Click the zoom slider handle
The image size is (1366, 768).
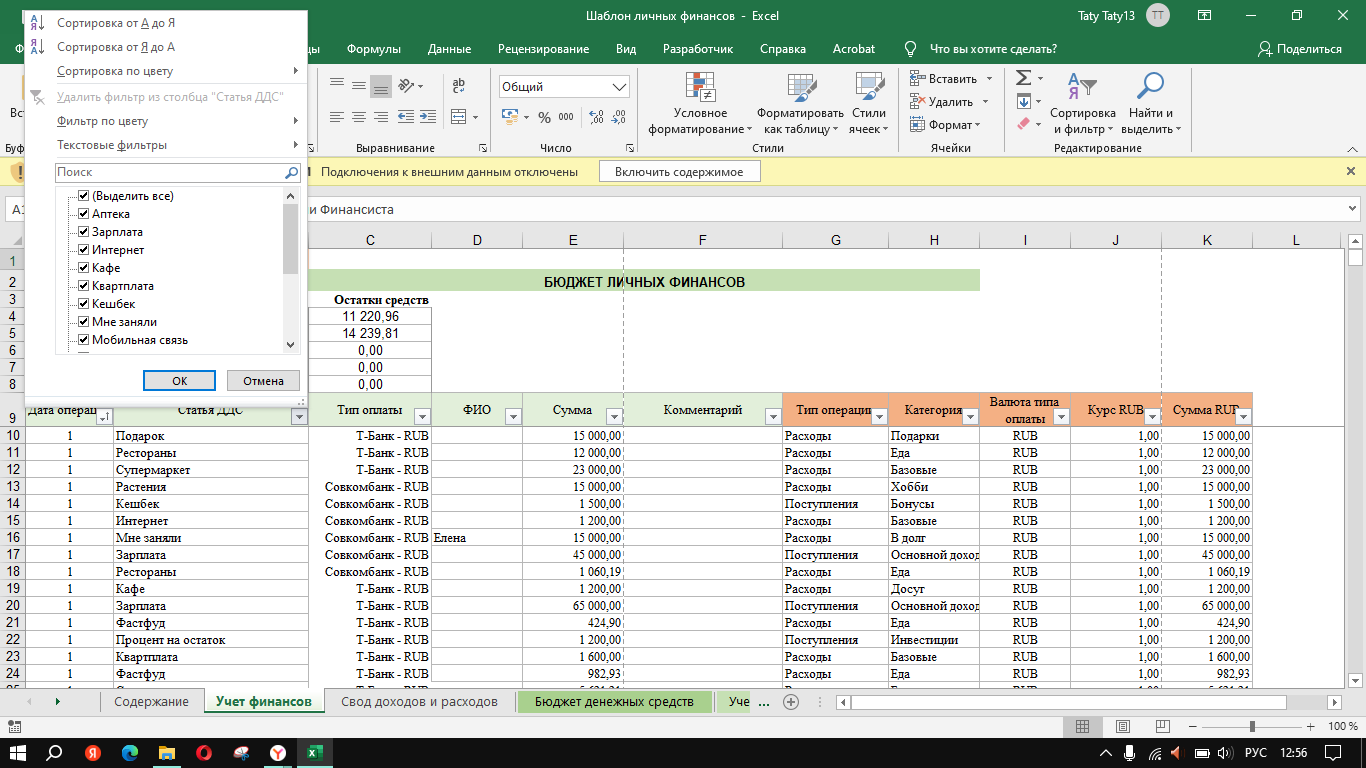(1253, 726)
